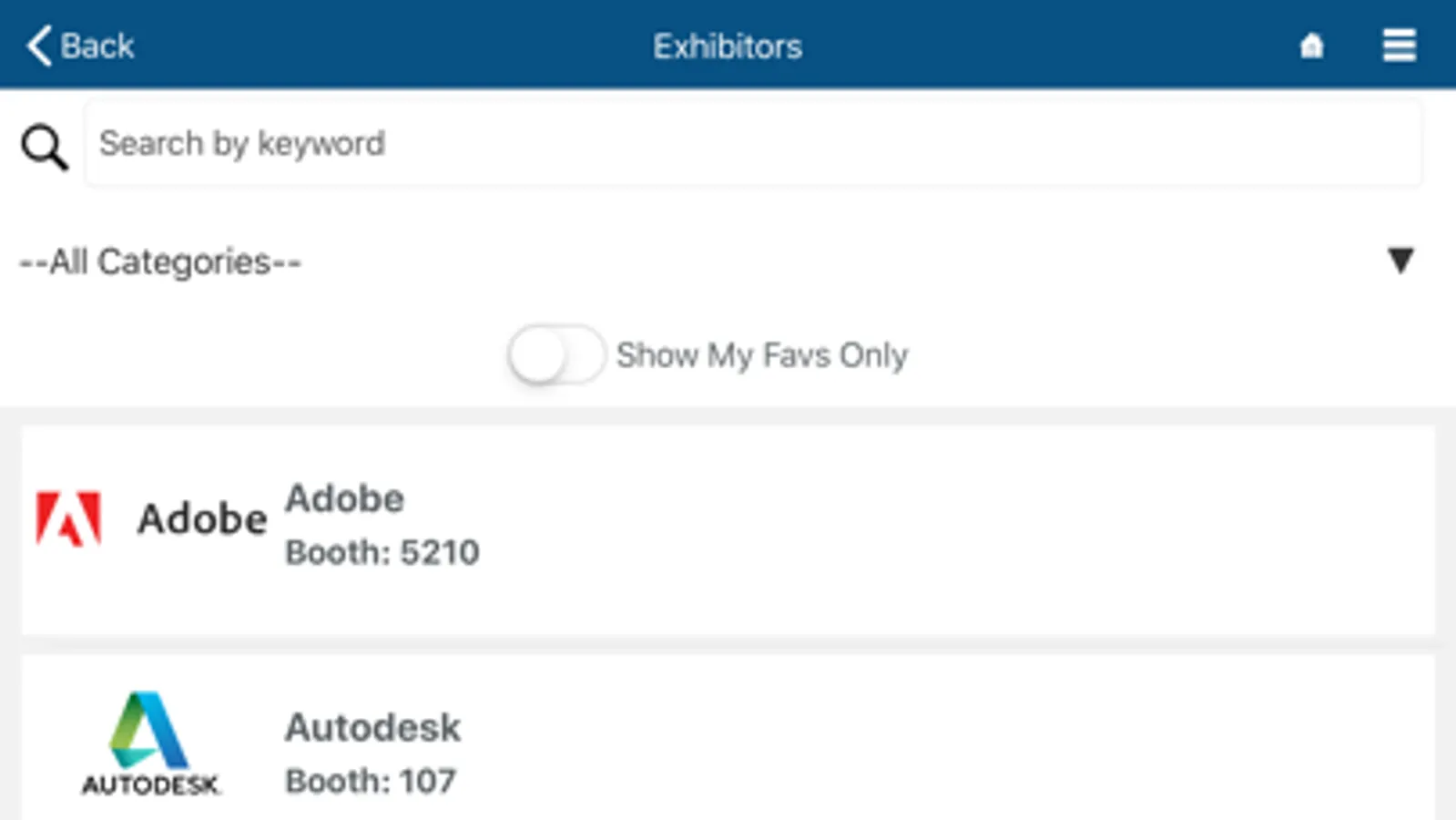
Task: Tap the Back chevron arrow
Action: 38,46
